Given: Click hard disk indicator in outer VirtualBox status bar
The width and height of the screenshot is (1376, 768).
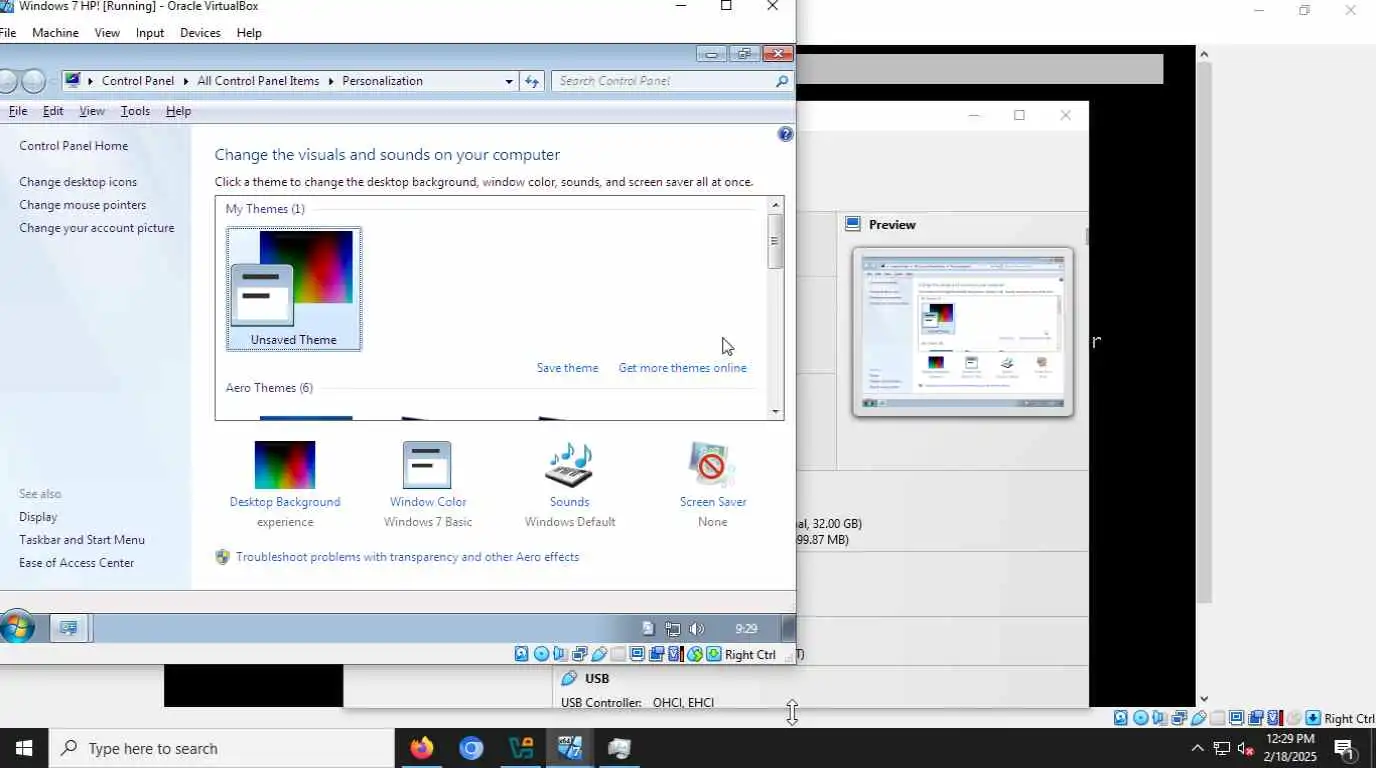Looking at the screenshot, I should (1120, 718).
